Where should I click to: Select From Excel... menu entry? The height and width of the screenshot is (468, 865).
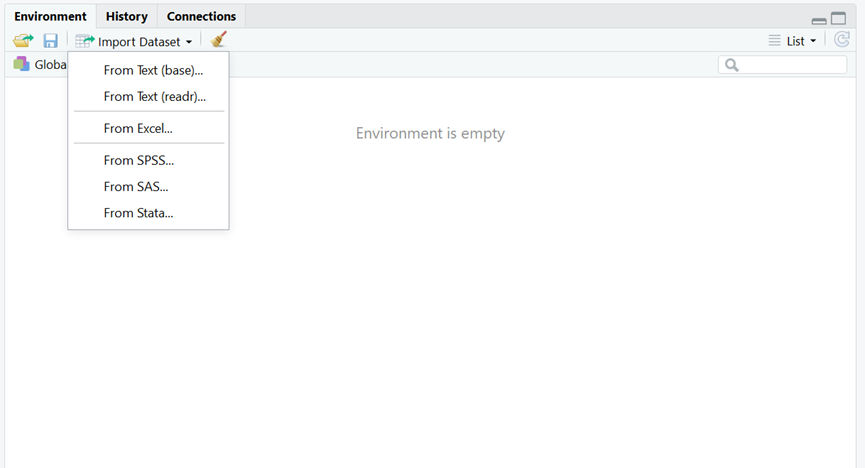click(148, 129)
